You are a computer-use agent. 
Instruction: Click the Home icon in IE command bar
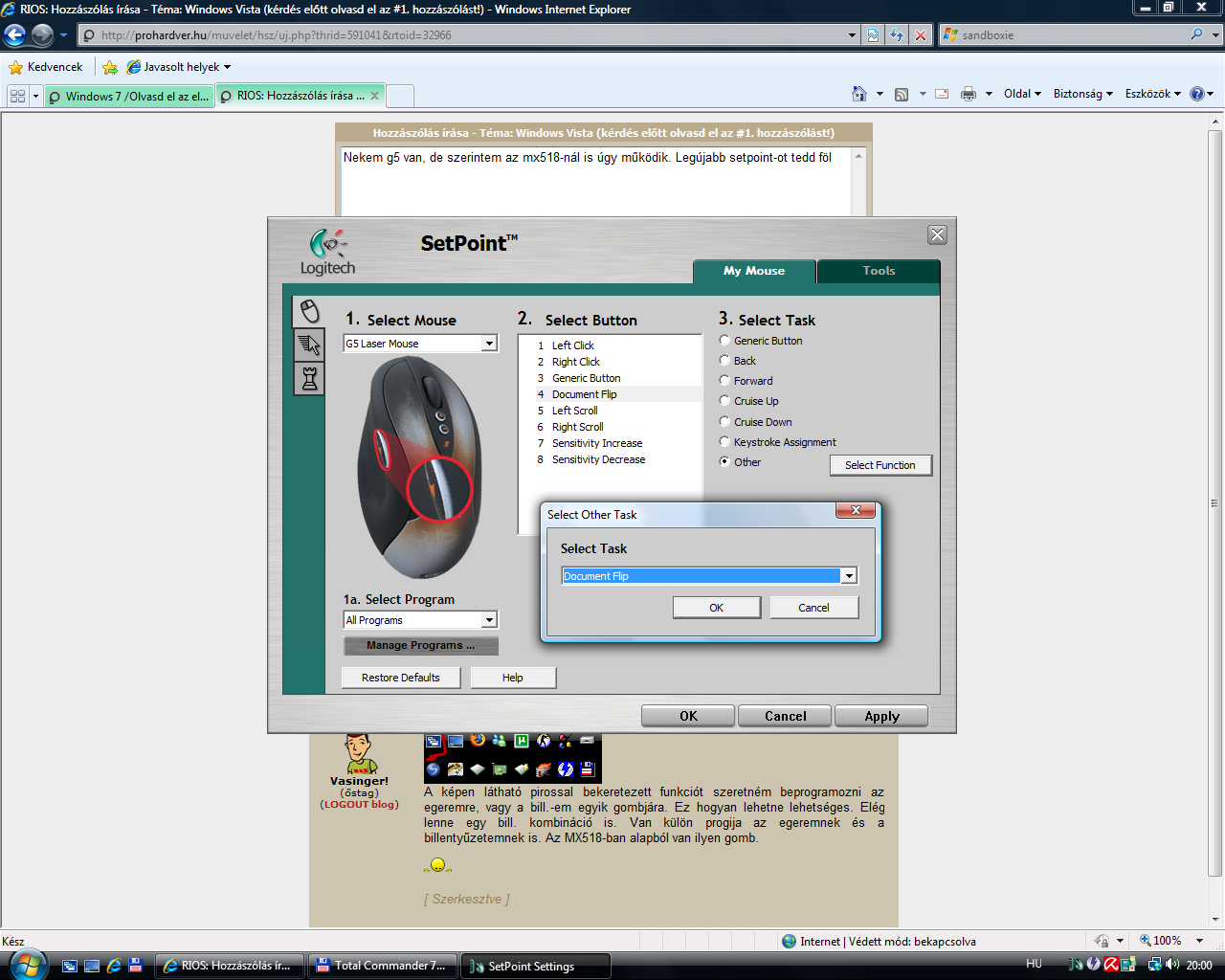pyautogui.click(x=859, y=94)
